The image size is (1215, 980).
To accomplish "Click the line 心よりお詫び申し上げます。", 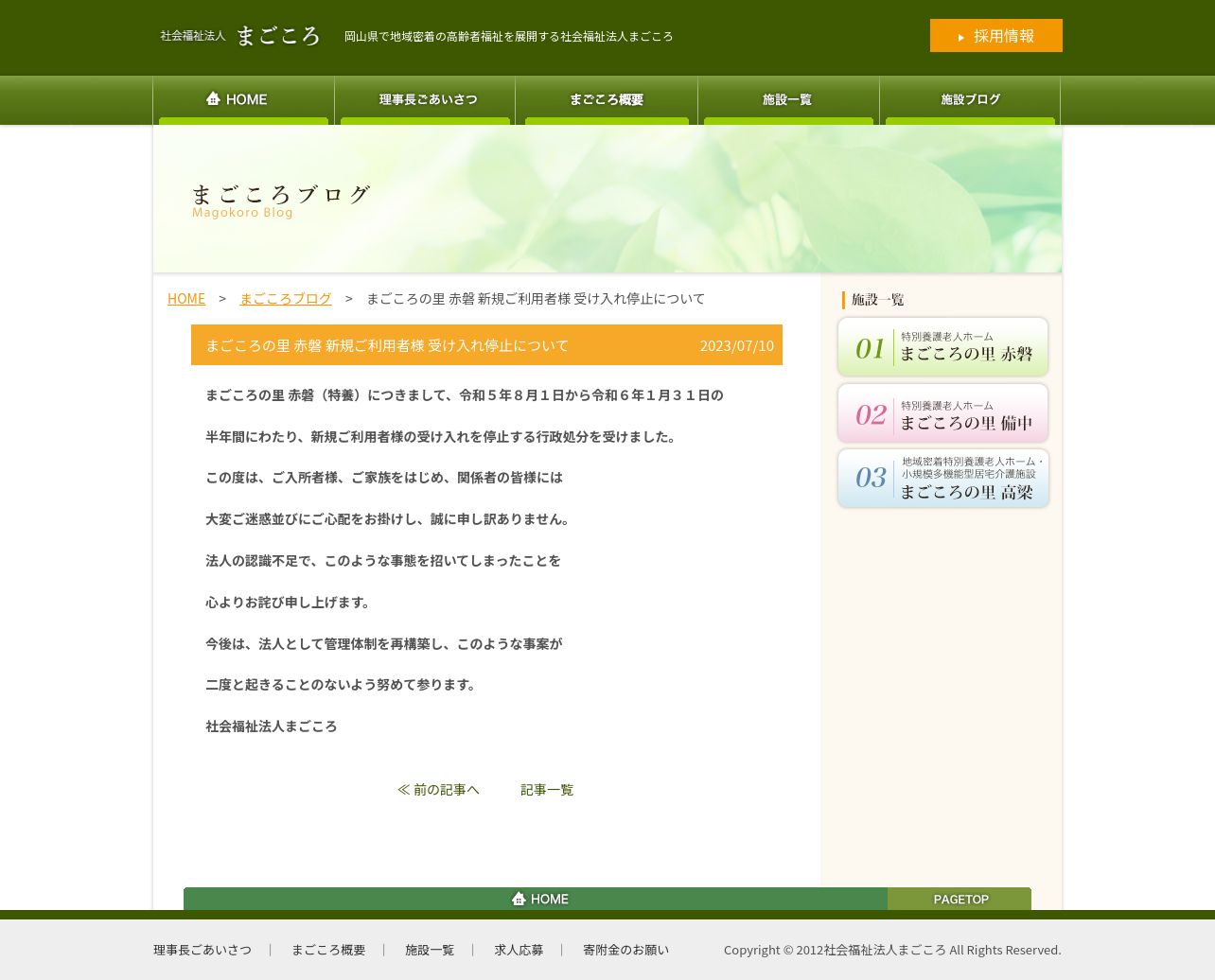I will [291, 603].
